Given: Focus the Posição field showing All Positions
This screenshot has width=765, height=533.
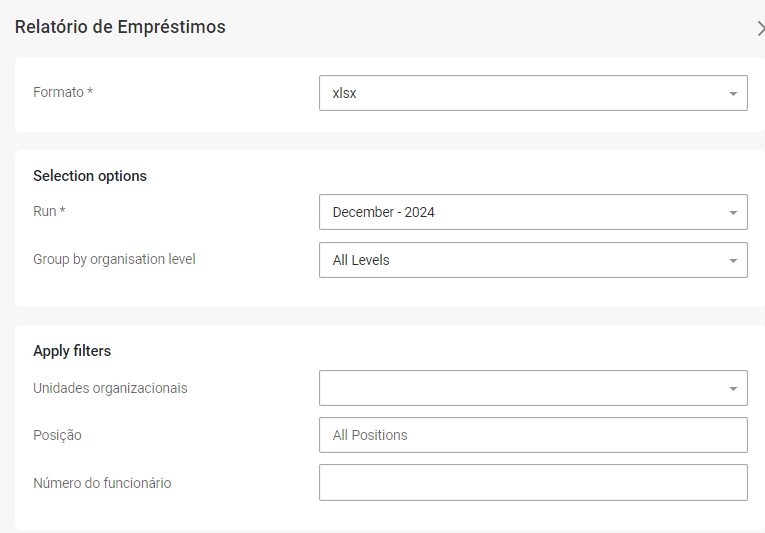Looking at the screenshot, I should [x=533, y=435].
